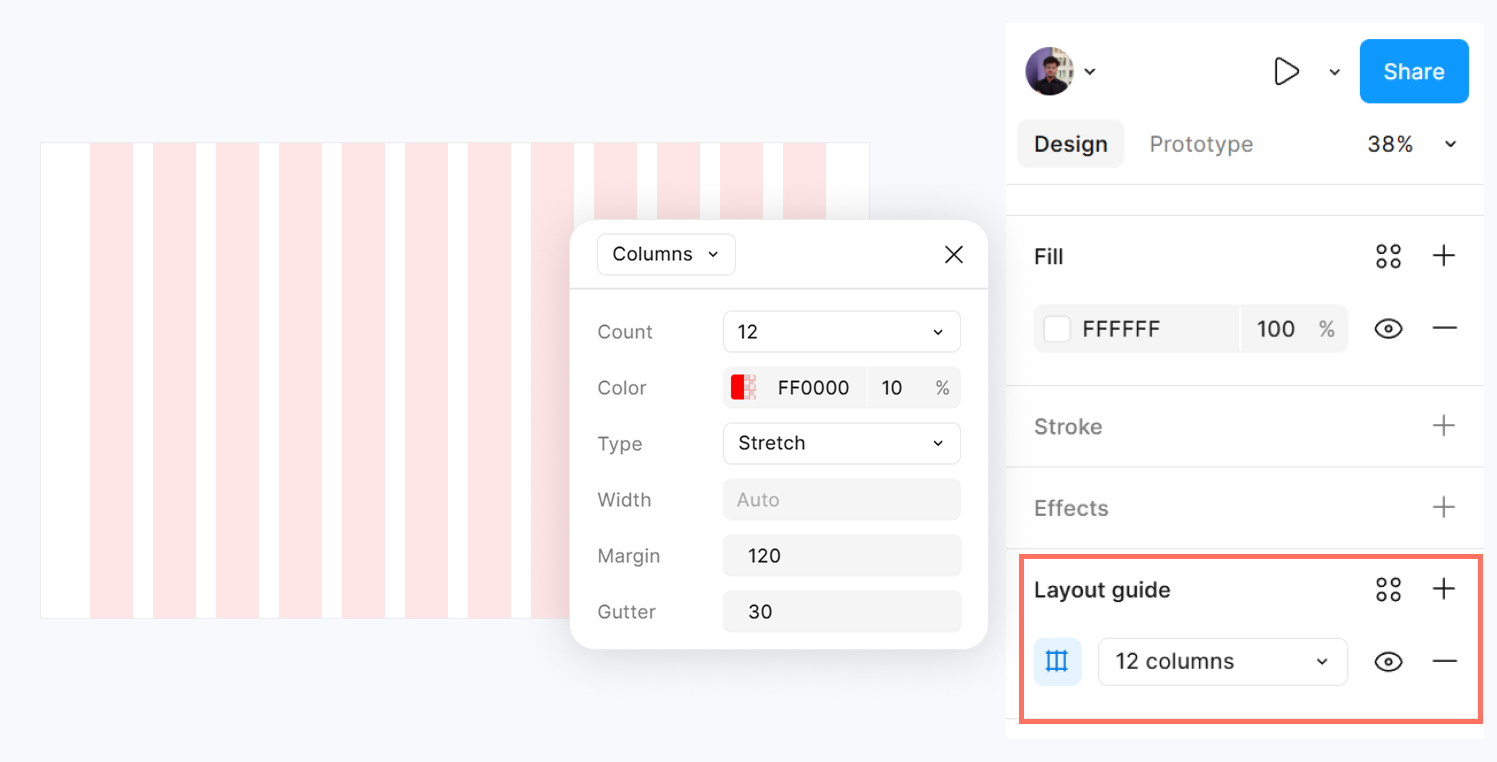Image resolution: width=1497 pixels, height=762 pixels.
Task: Add a Stroke using the plus icon
Action: point(1444,425)
